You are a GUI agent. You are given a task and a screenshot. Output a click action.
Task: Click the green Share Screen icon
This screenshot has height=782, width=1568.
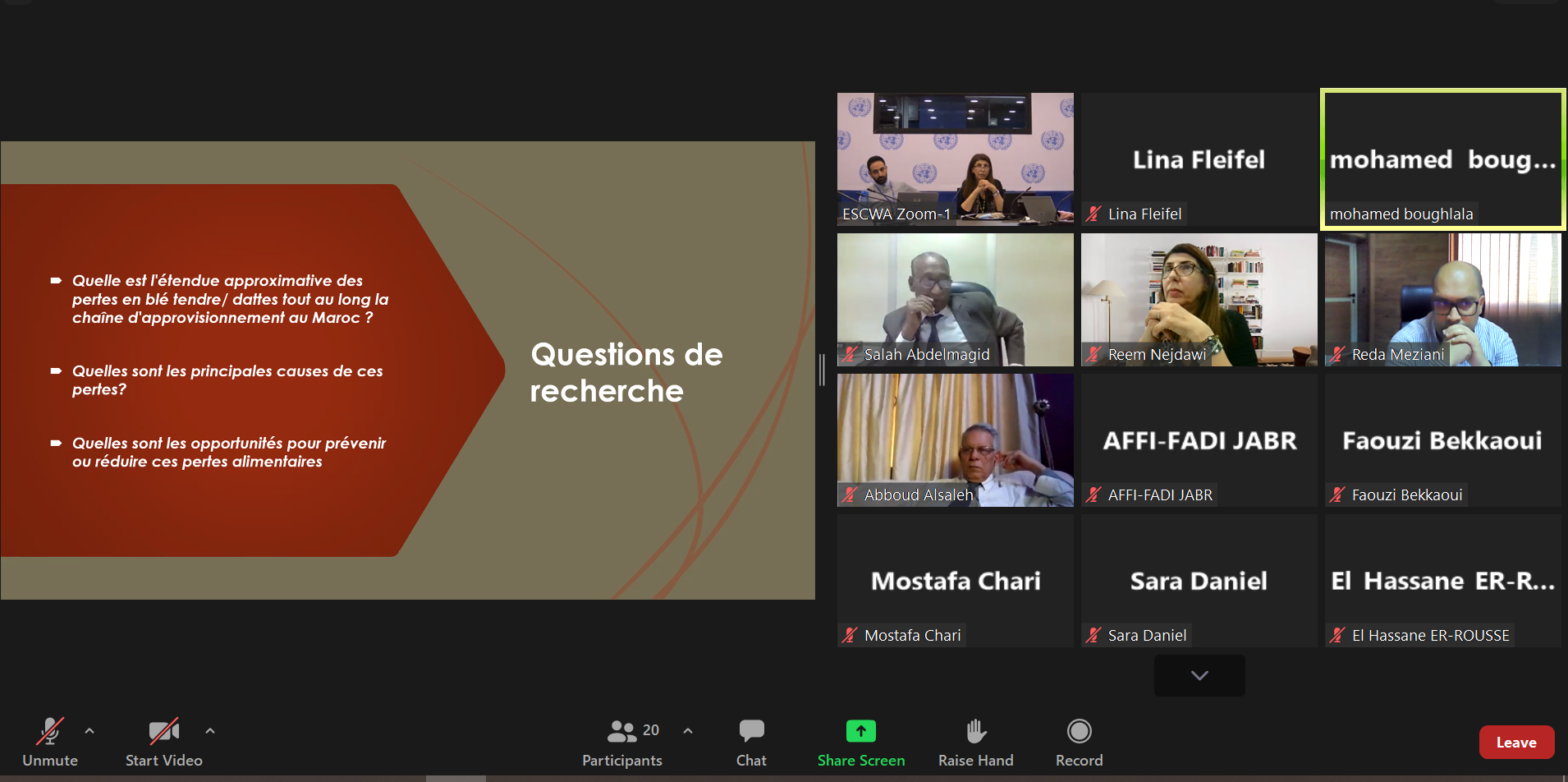click(x=861, y=730)
